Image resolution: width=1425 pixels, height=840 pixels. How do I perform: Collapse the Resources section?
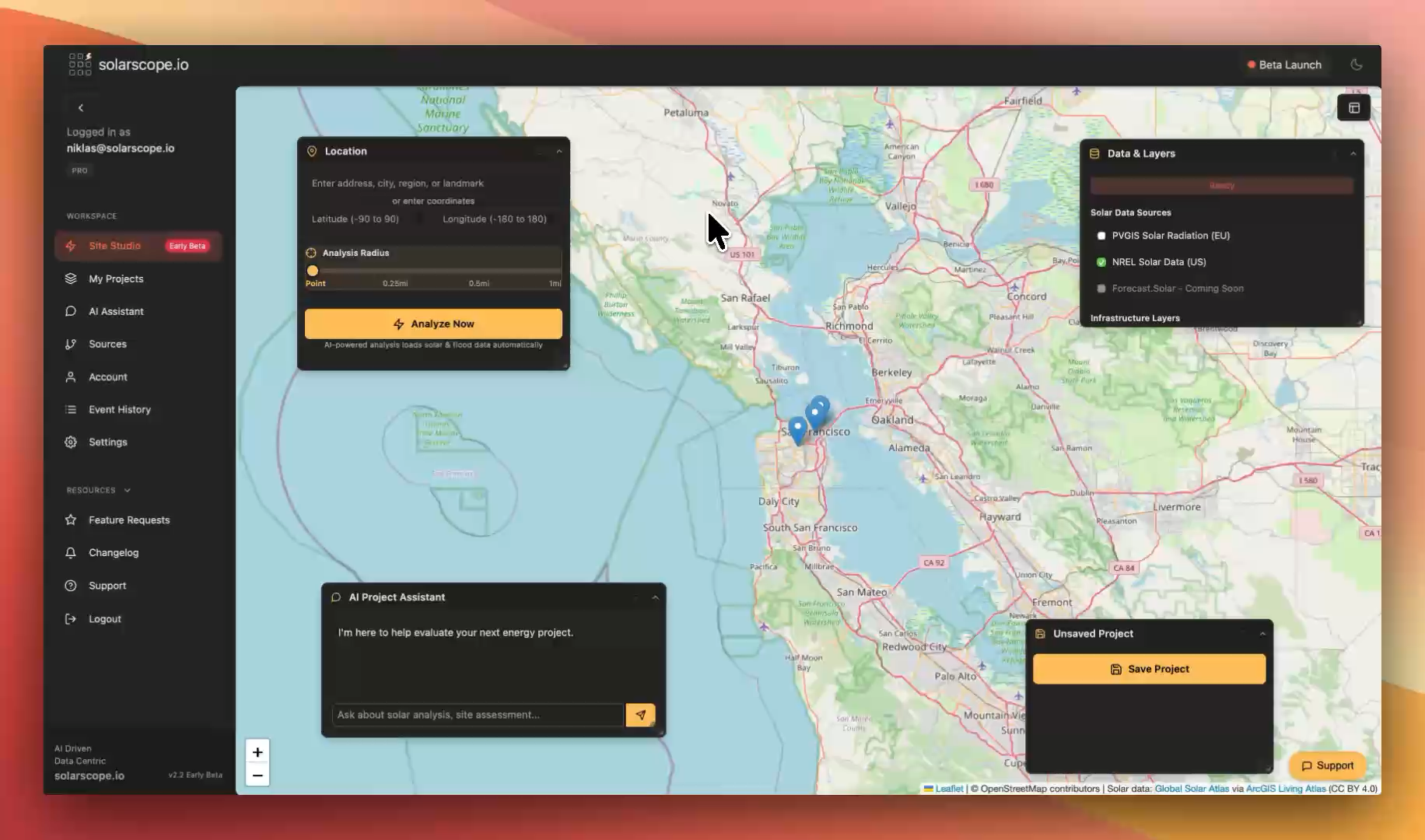pyautogui.click(x=128, y=491)
